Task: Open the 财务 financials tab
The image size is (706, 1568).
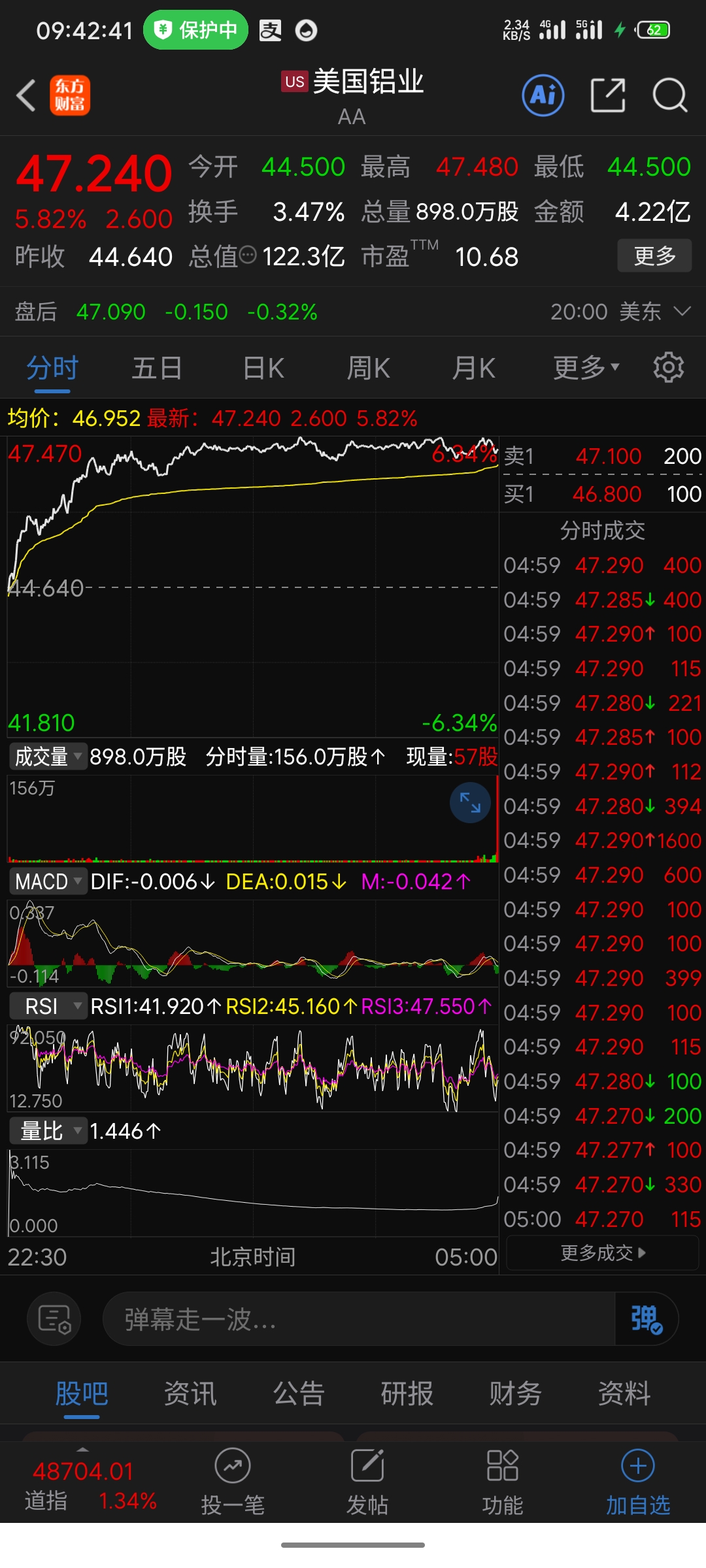Action: point(516,1394)
